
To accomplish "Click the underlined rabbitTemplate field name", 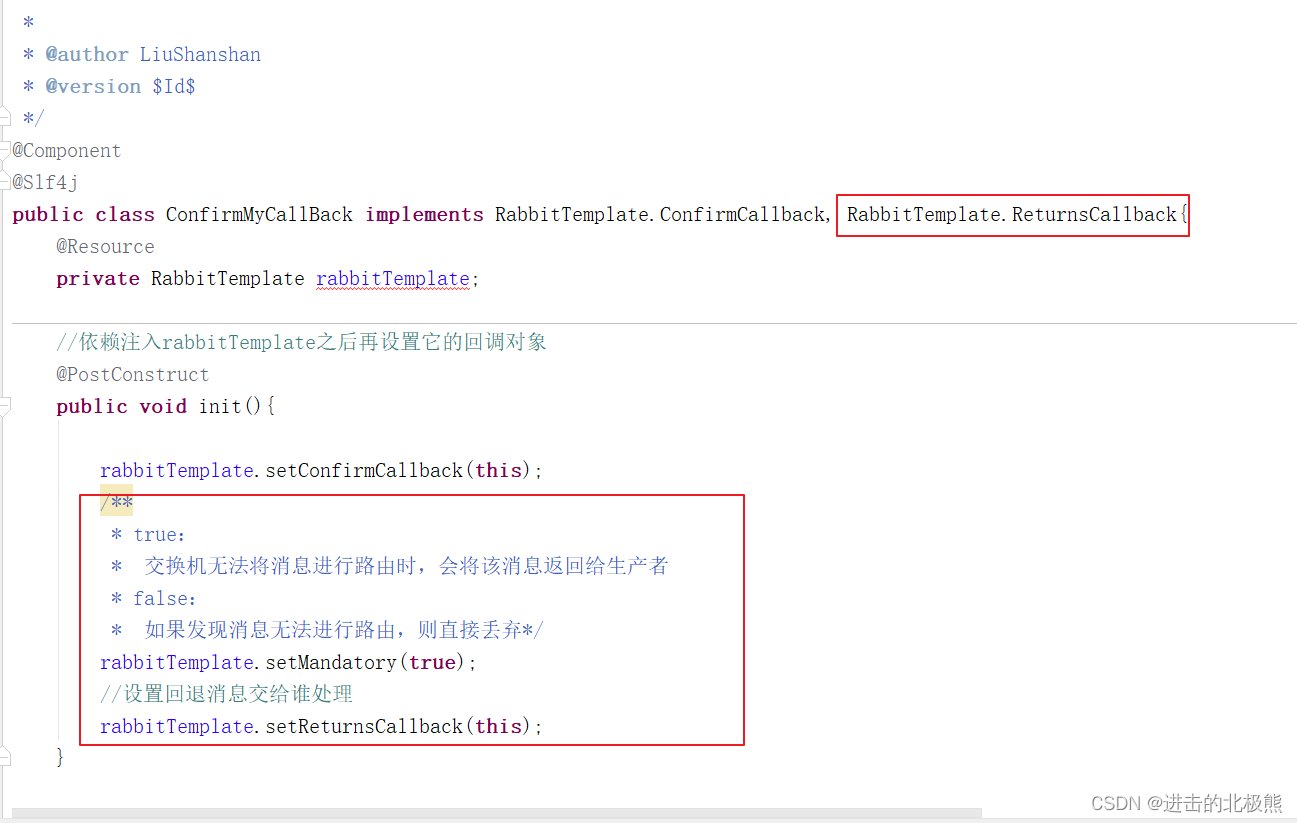I will click(x=393, y=279).
